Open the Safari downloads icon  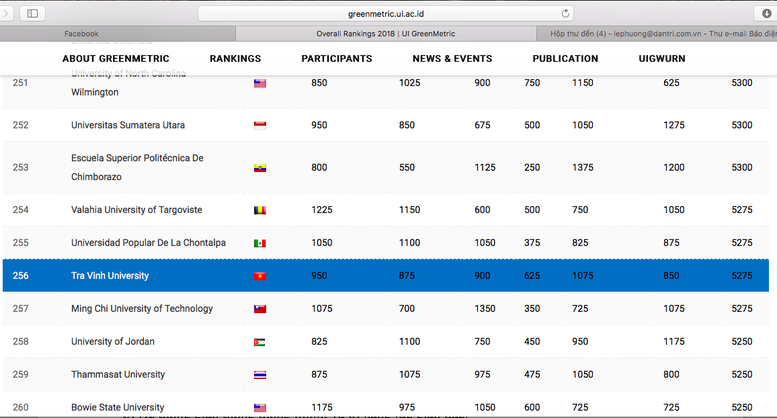coord(767,13)
